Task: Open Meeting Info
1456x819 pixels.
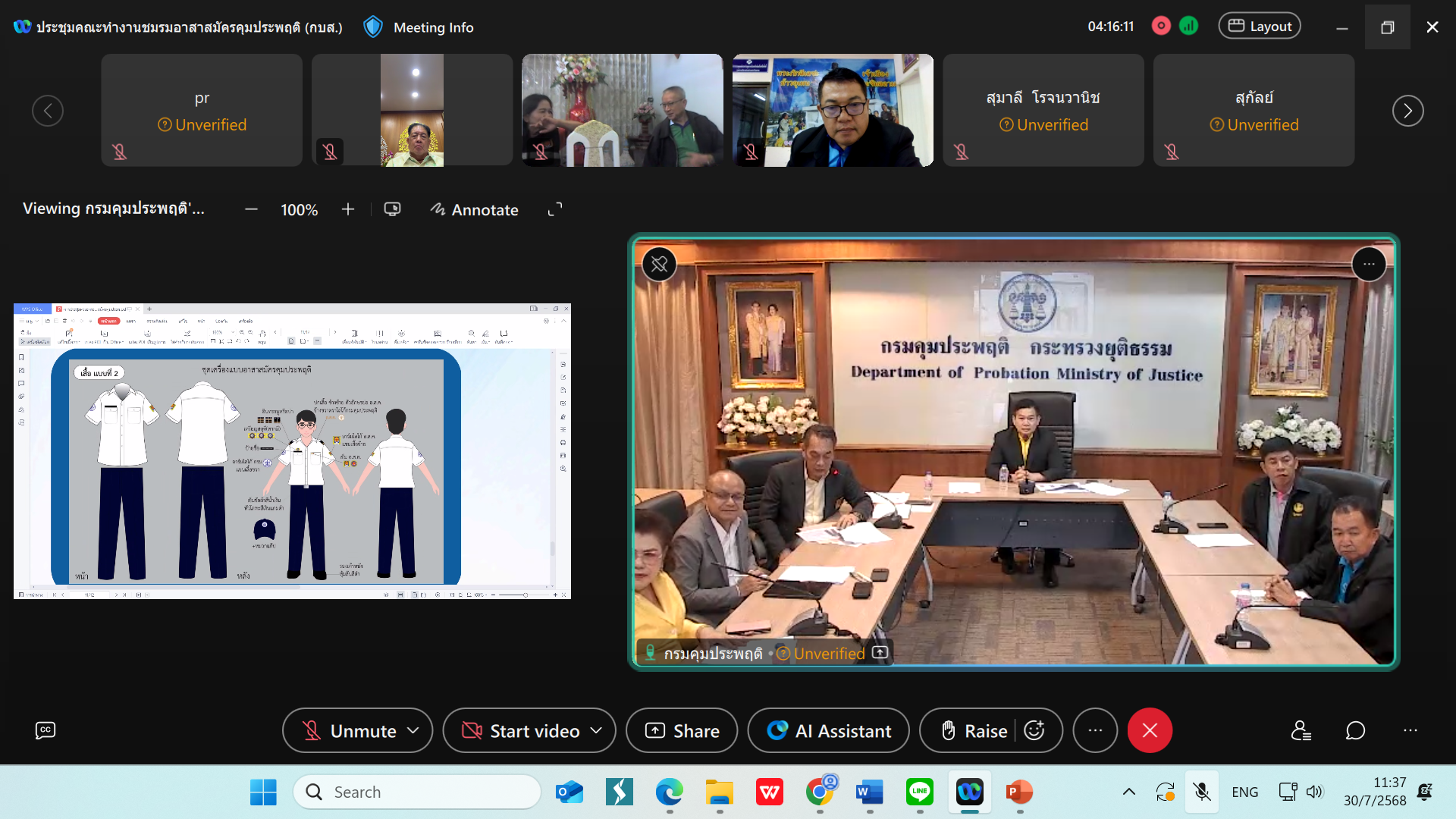Action: (x=432, y=27)
